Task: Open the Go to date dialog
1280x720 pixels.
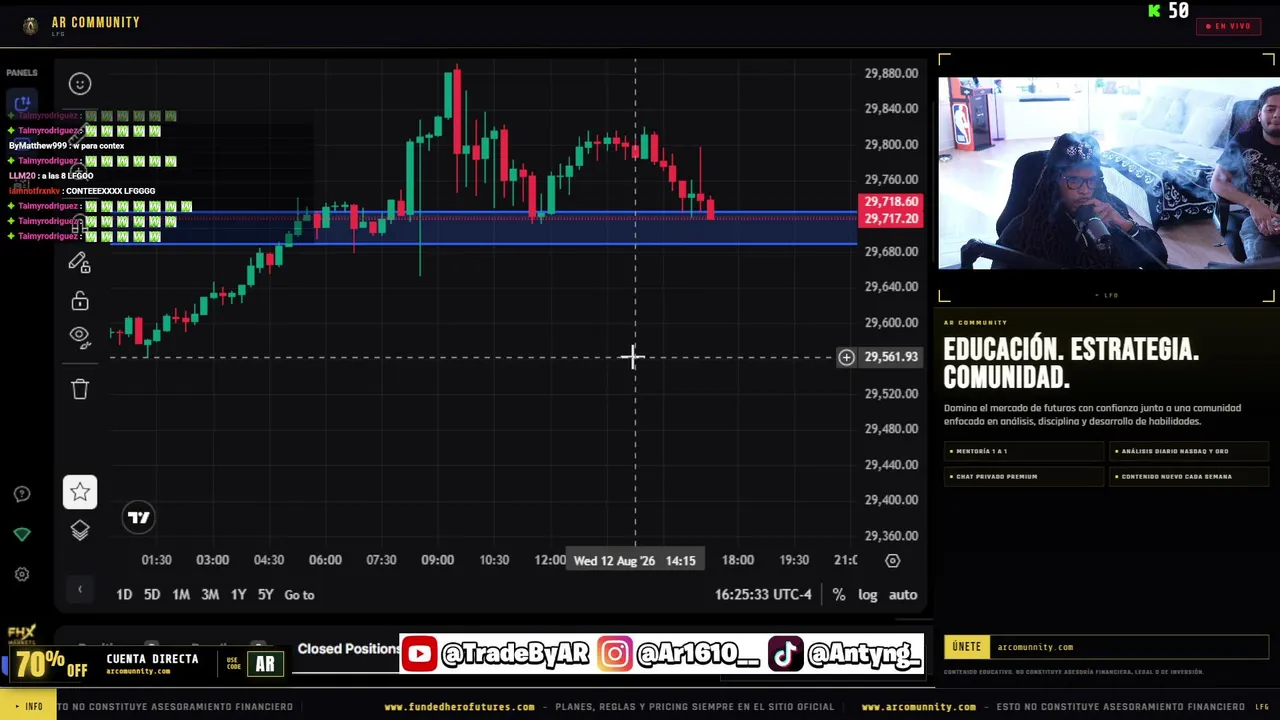Action: (x=299, y=594)
